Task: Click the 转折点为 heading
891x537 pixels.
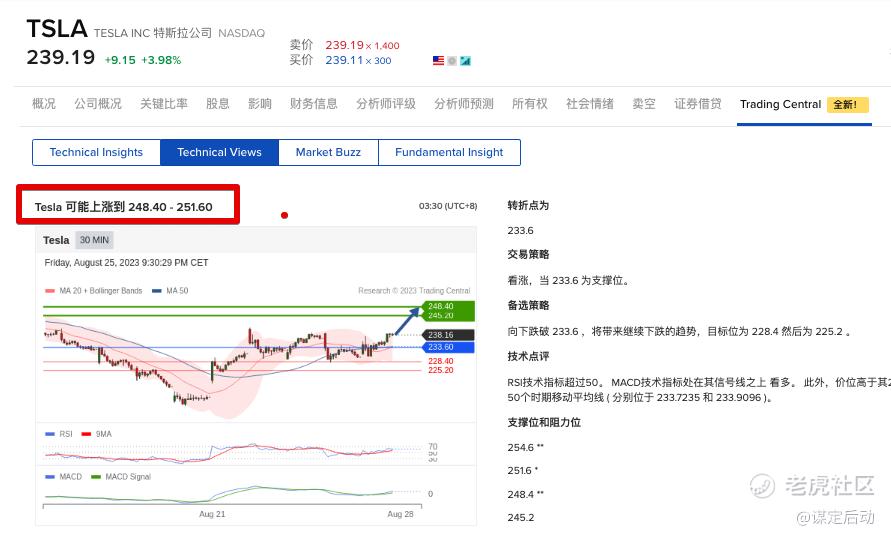Action: tap(528, 206)
